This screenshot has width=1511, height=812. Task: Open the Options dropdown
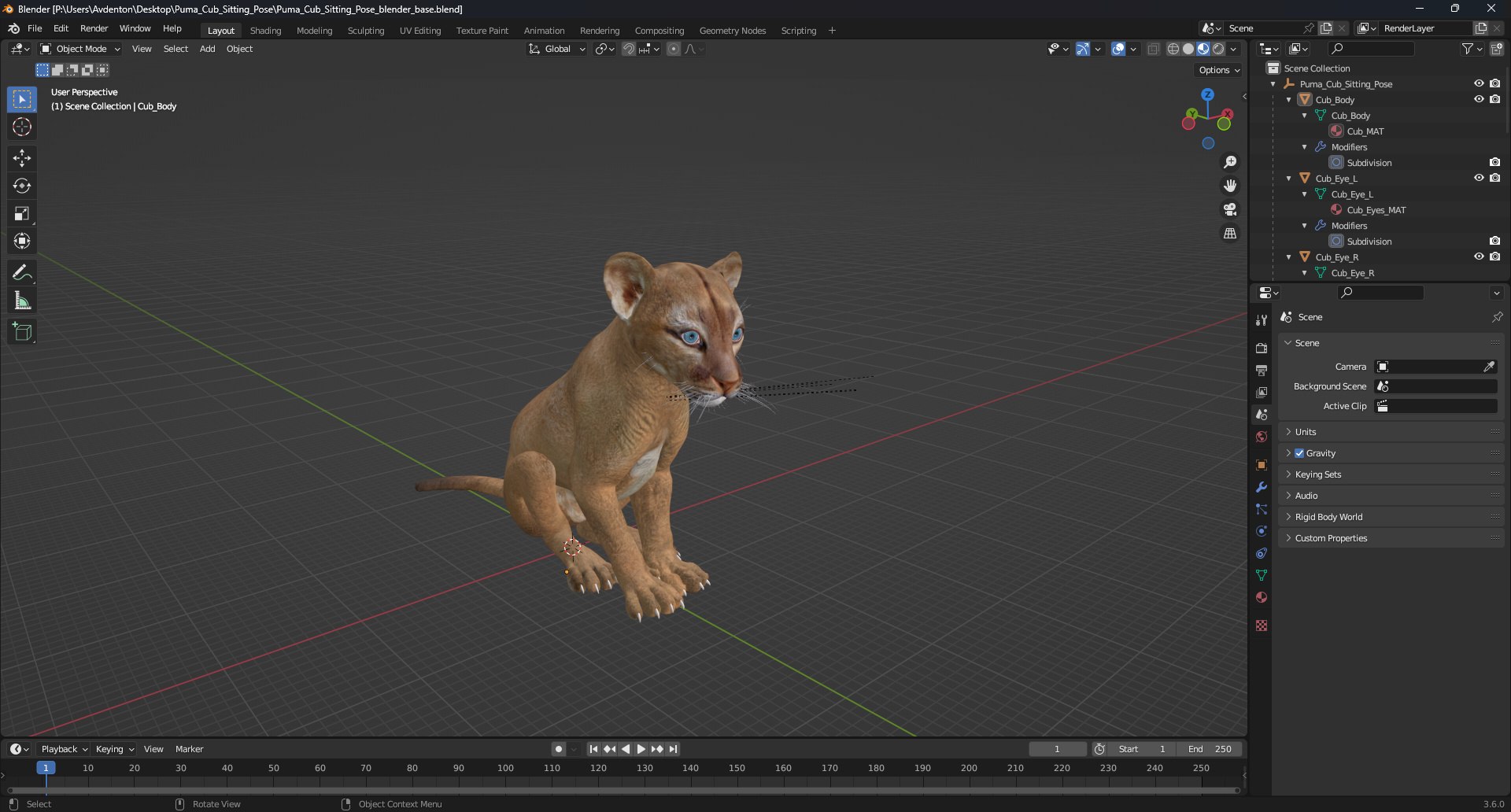point(1219,70)
